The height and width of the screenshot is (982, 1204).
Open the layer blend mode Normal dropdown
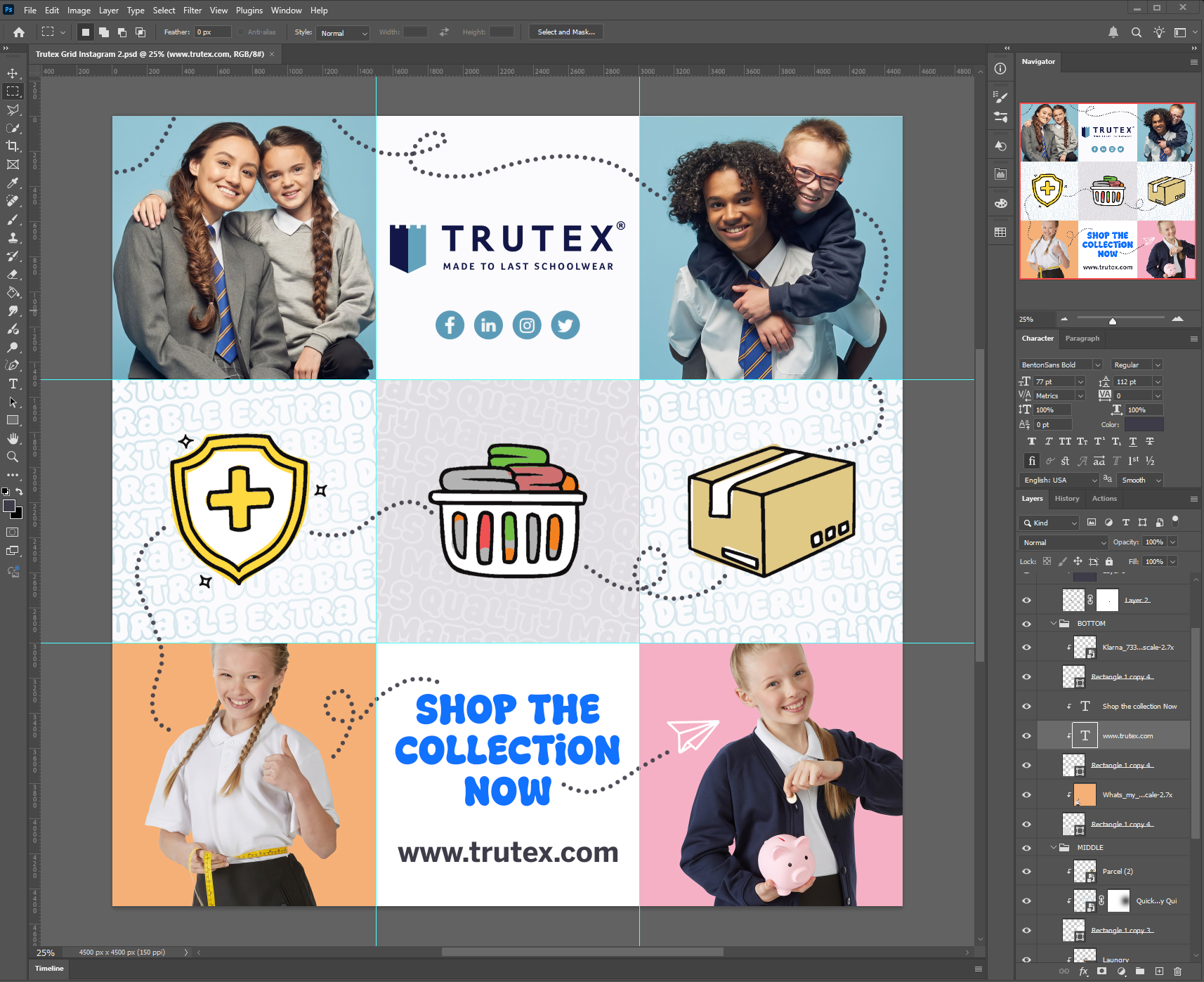(x=1063, y=542)
